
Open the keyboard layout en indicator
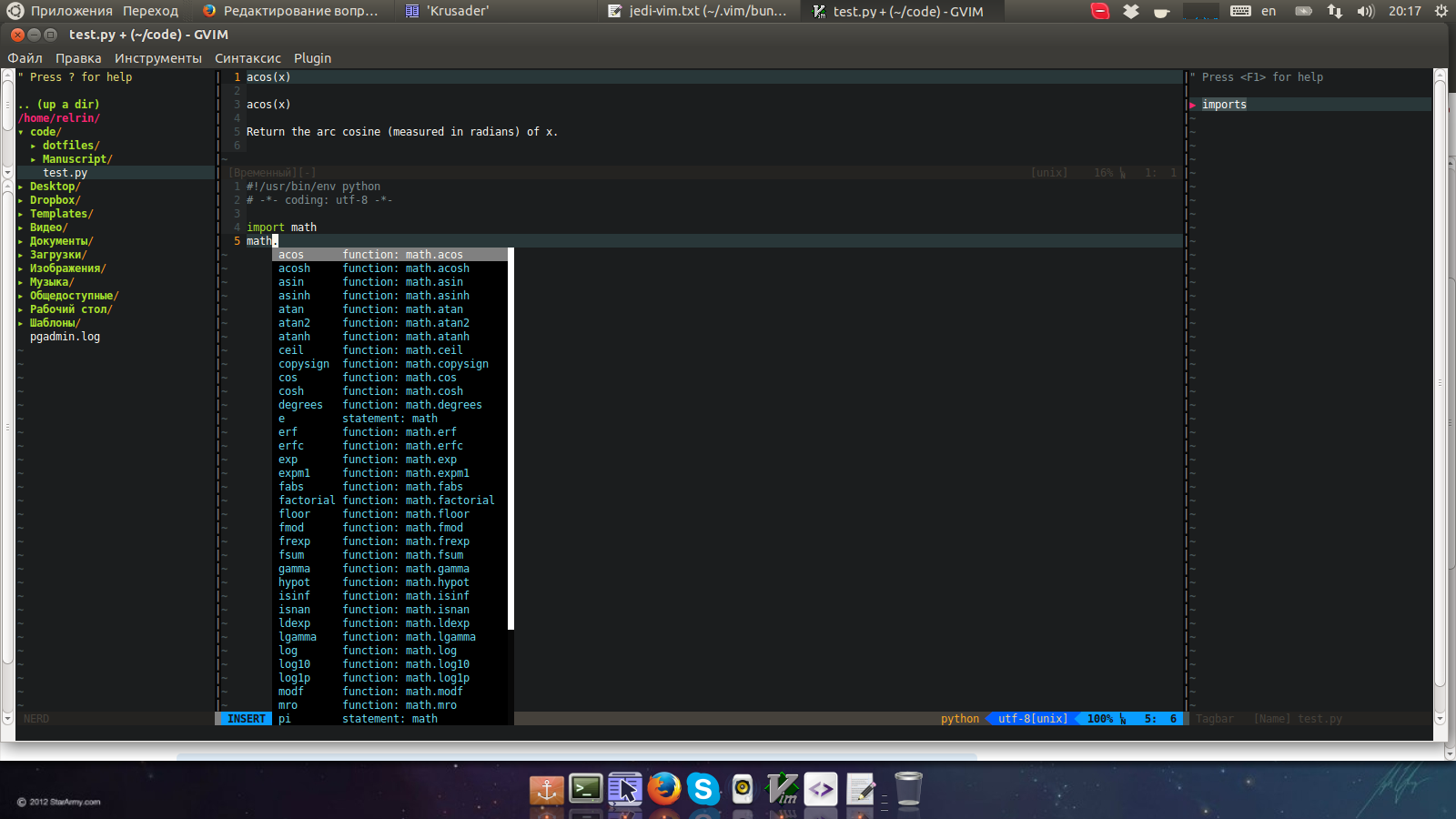tap(1254, 11)
